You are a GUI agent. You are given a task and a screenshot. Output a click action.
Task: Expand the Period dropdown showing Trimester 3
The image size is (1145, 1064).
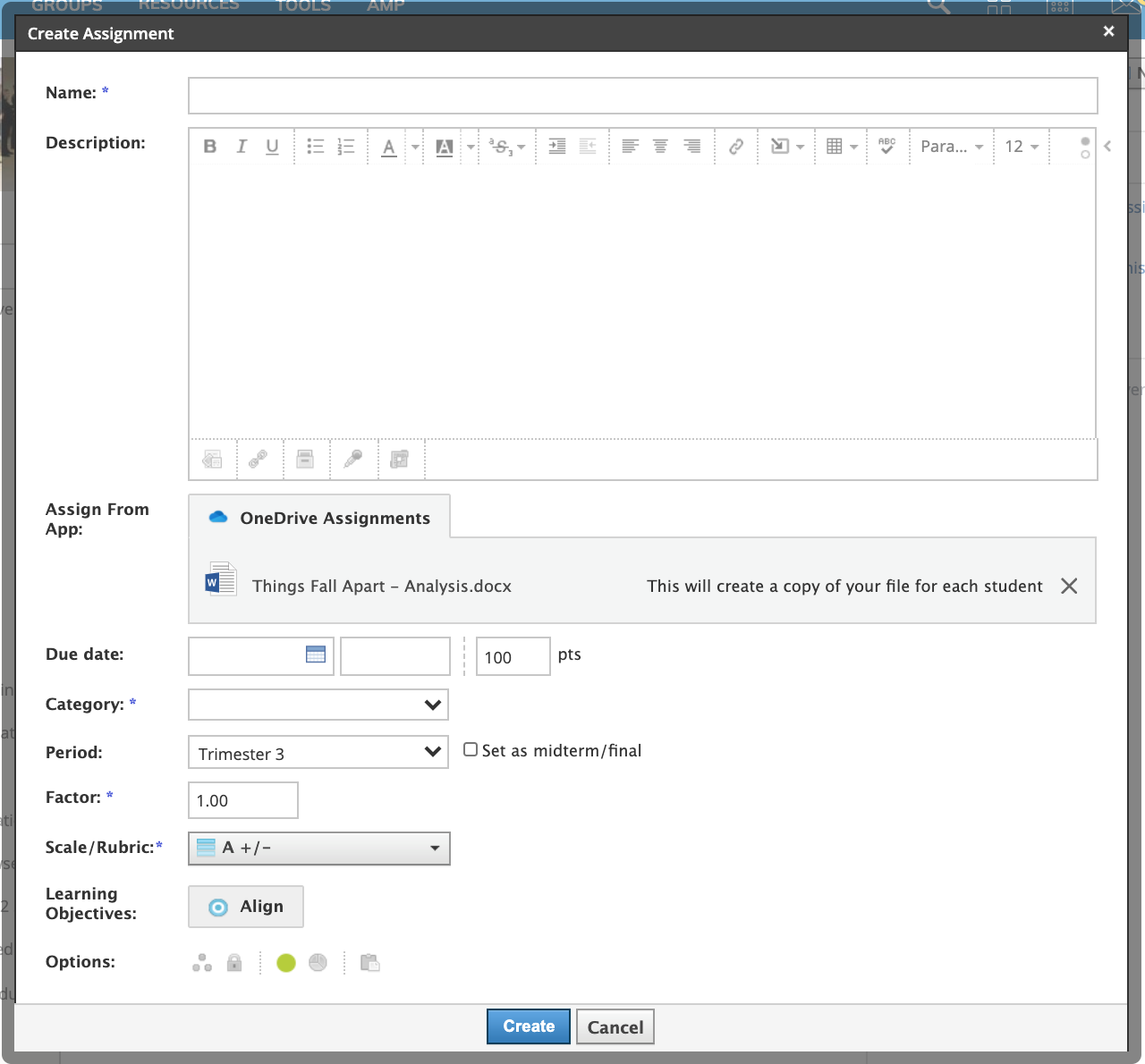point(318,753)
